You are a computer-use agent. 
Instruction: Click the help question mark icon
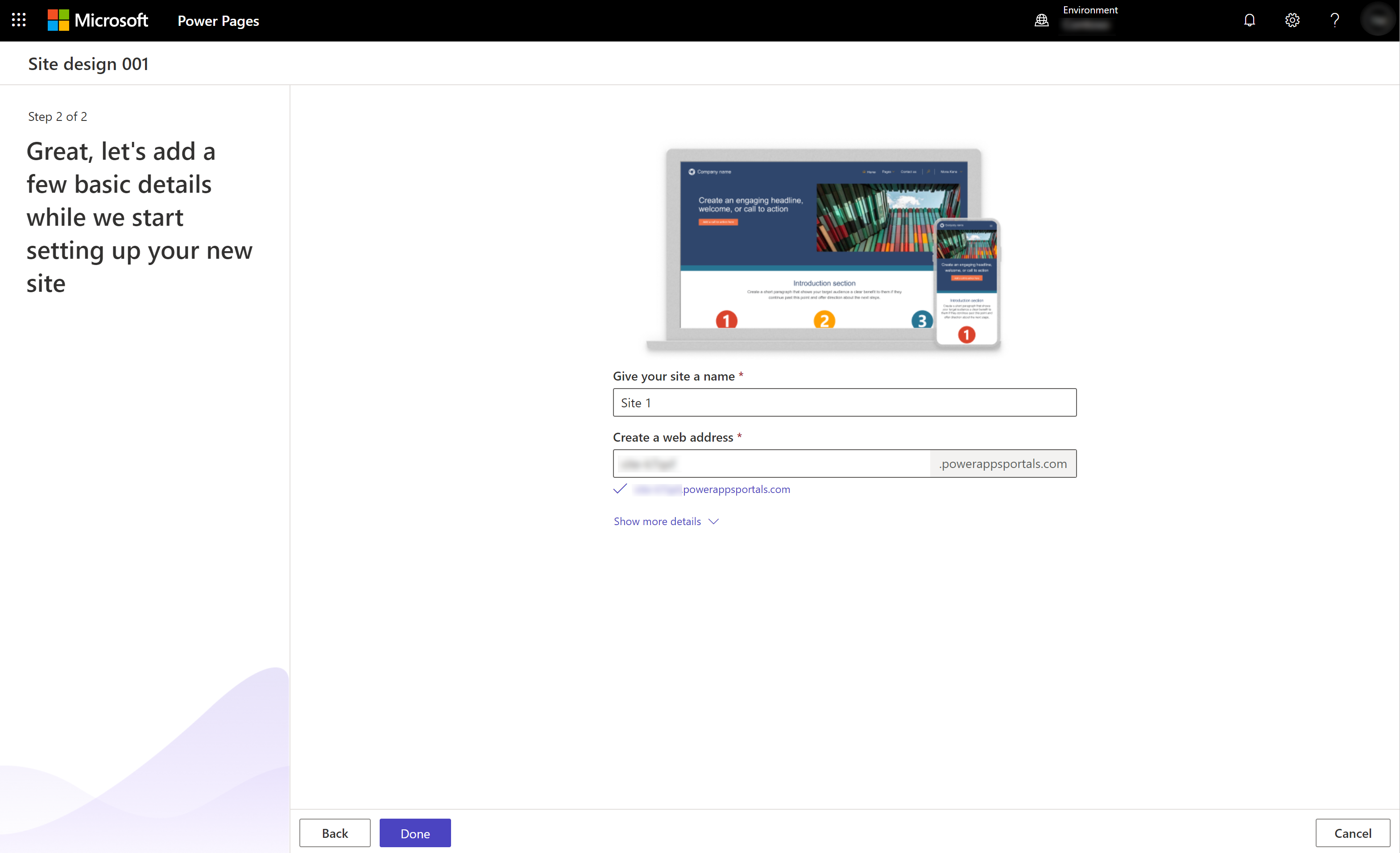click(x=1335, y=20)
